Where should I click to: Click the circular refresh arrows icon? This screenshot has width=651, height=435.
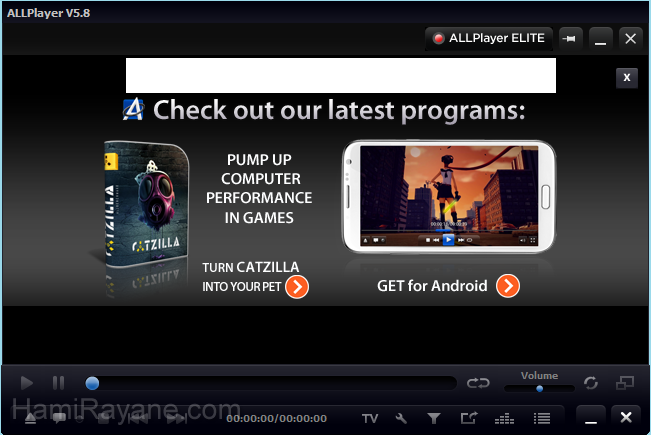(x=590, y=383)
